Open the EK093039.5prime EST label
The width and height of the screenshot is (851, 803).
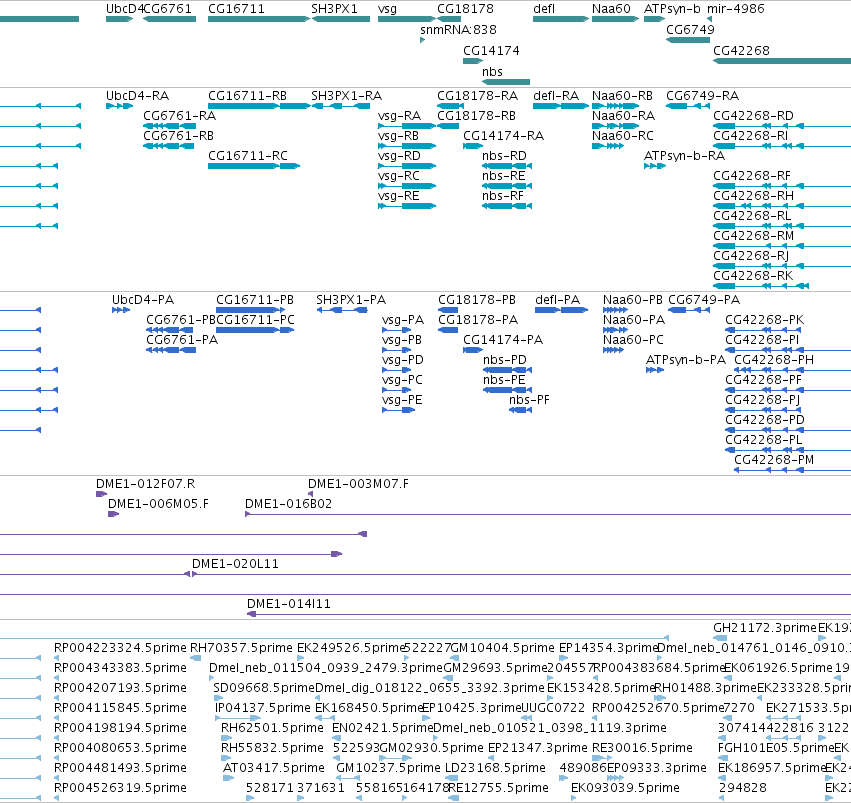[x=625, y=788]
